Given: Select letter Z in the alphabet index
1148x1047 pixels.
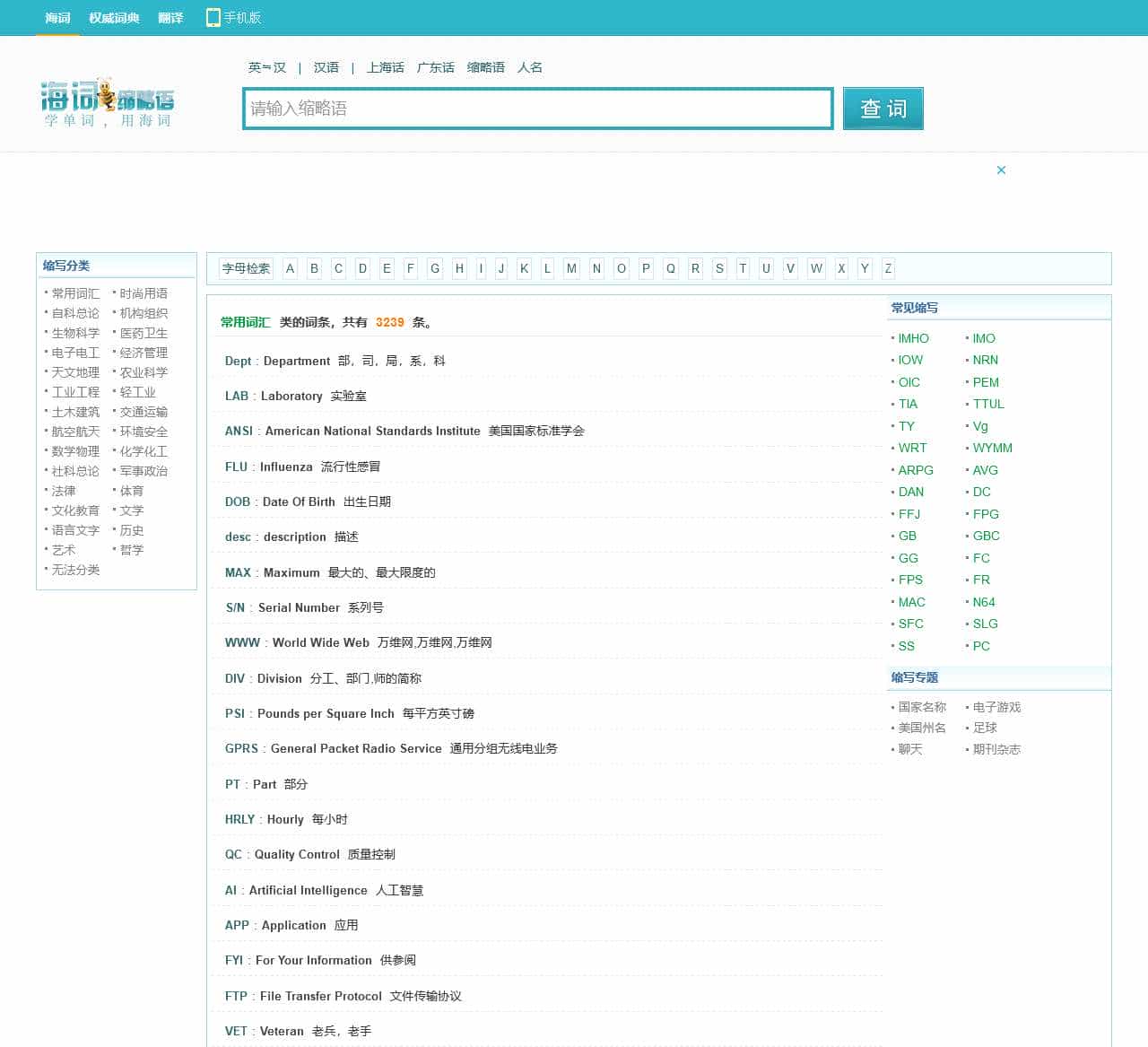Looking at the screenshot, I should click(887, 268).
